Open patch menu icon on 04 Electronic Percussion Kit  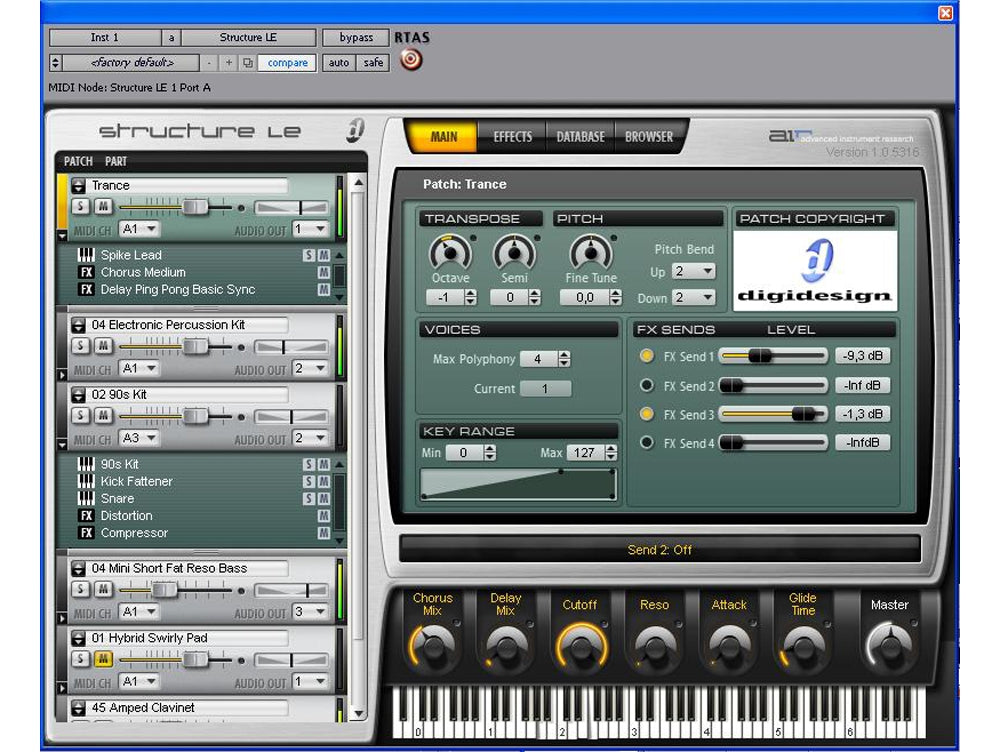point(78,325)
